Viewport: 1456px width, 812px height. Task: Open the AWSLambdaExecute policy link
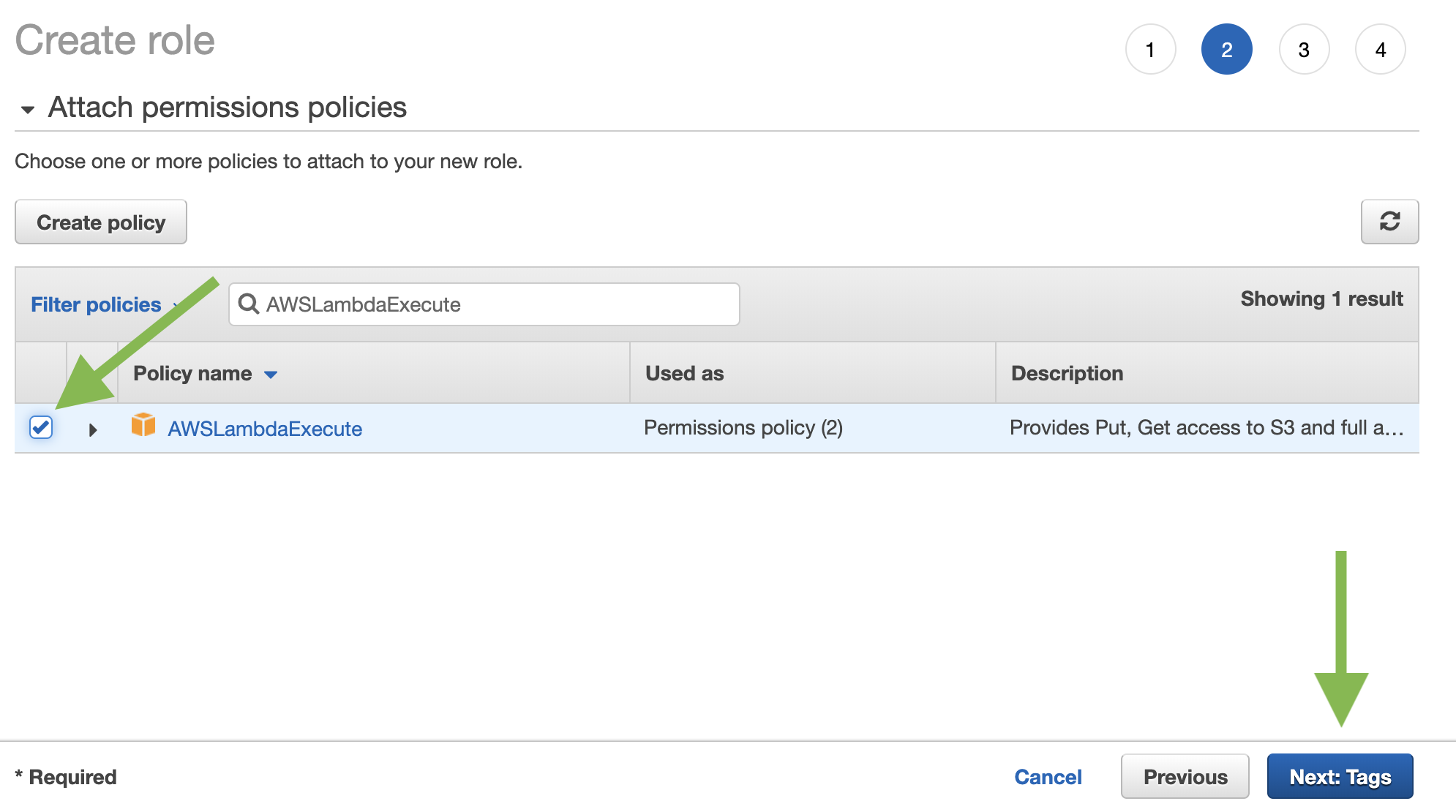coord(264,429)
